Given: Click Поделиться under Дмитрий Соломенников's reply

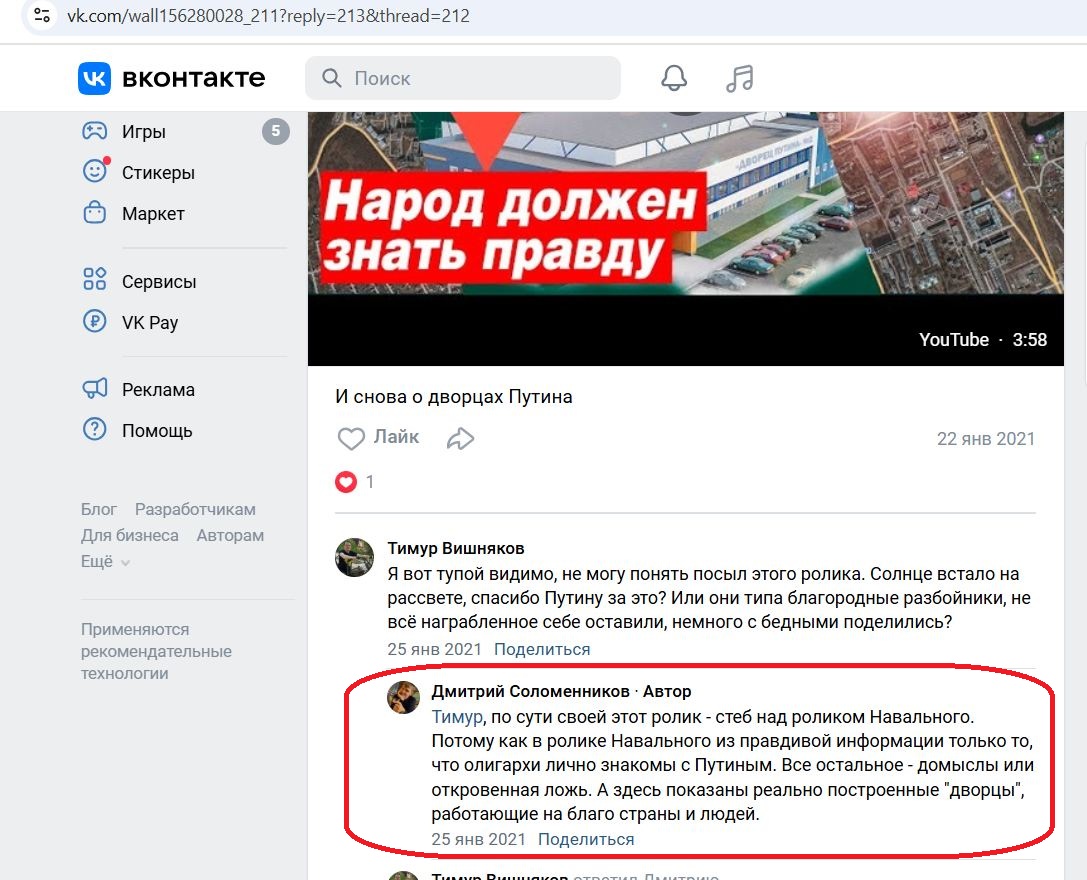Looking at the screenshot, I should (x=586, y=839).
